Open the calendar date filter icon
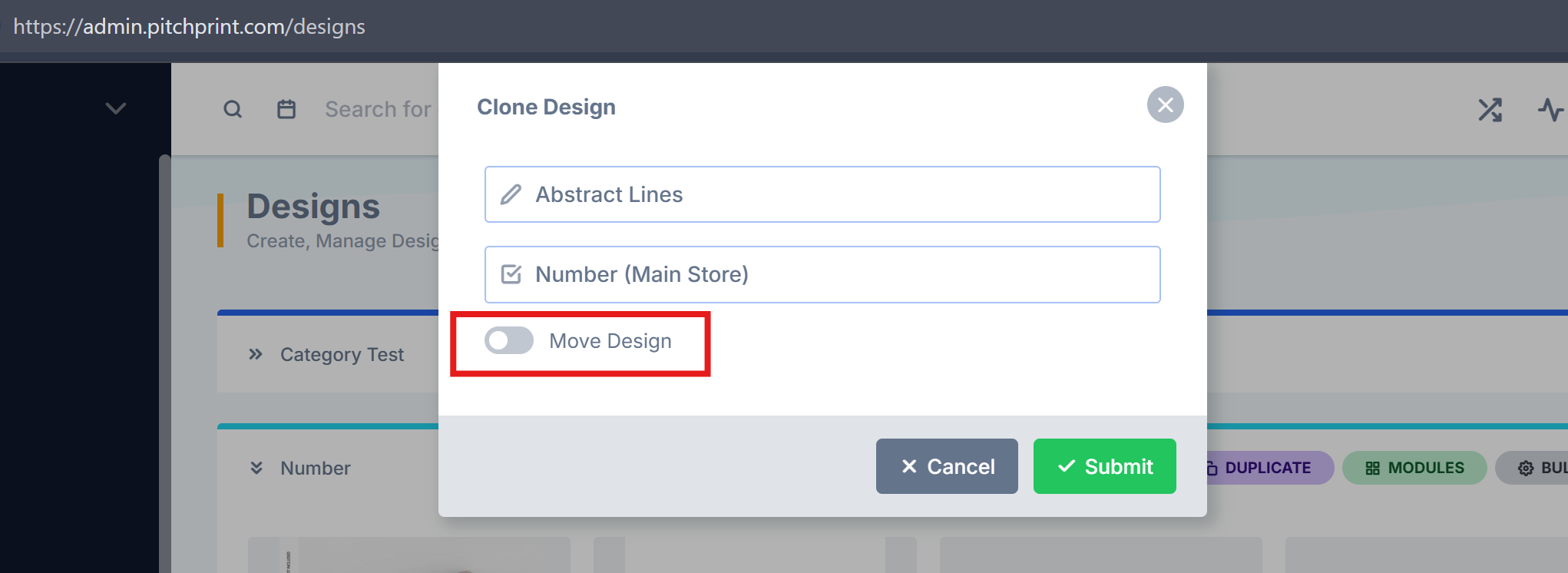The image size is (1568, 573). (286, 109)
